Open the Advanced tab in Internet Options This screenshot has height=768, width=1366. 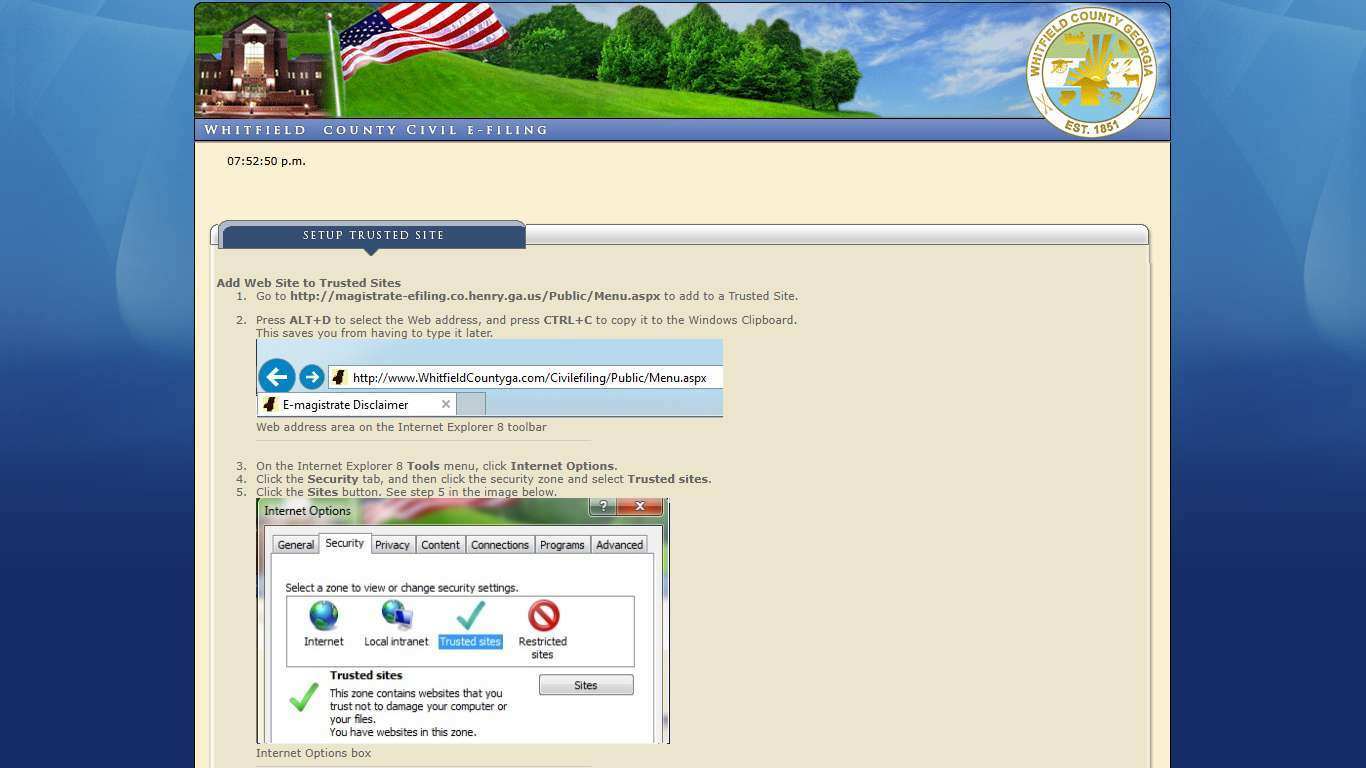(619, 545)
